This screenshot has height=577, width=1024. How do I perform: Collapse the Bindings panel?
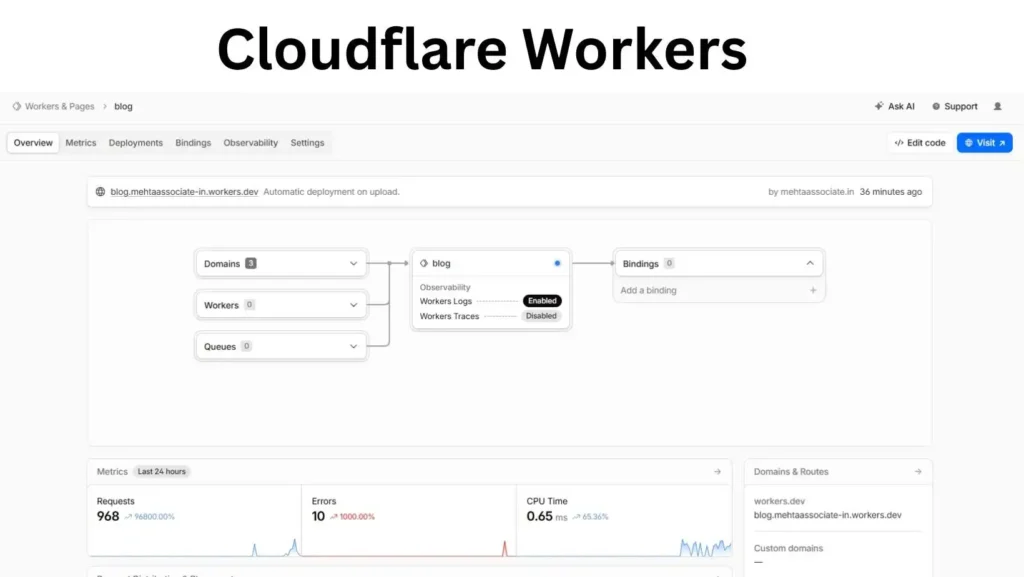(810, 263)
